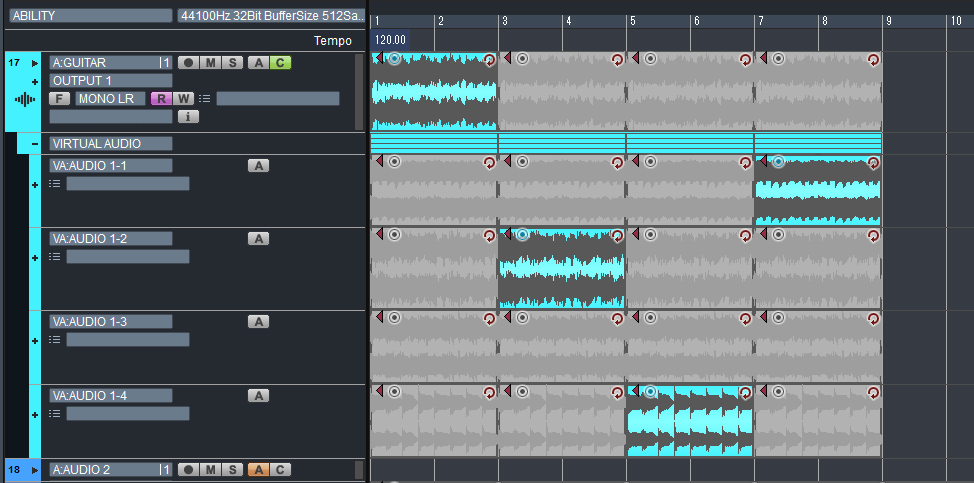
Task: Click the orange A button on A:AUDIO 2
Action: point(258,470)
